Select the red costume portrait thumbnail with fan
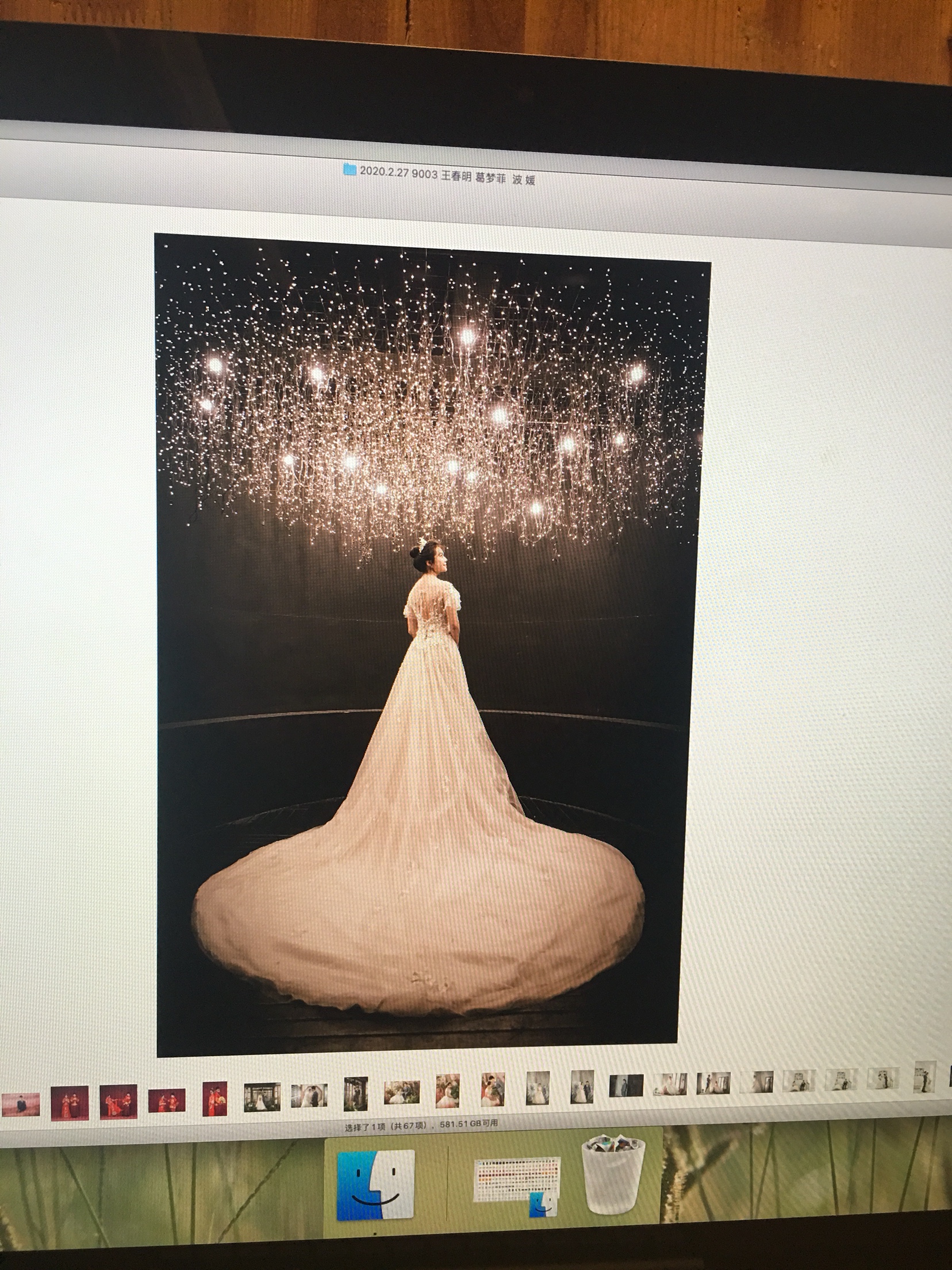 pos(214,1099)
